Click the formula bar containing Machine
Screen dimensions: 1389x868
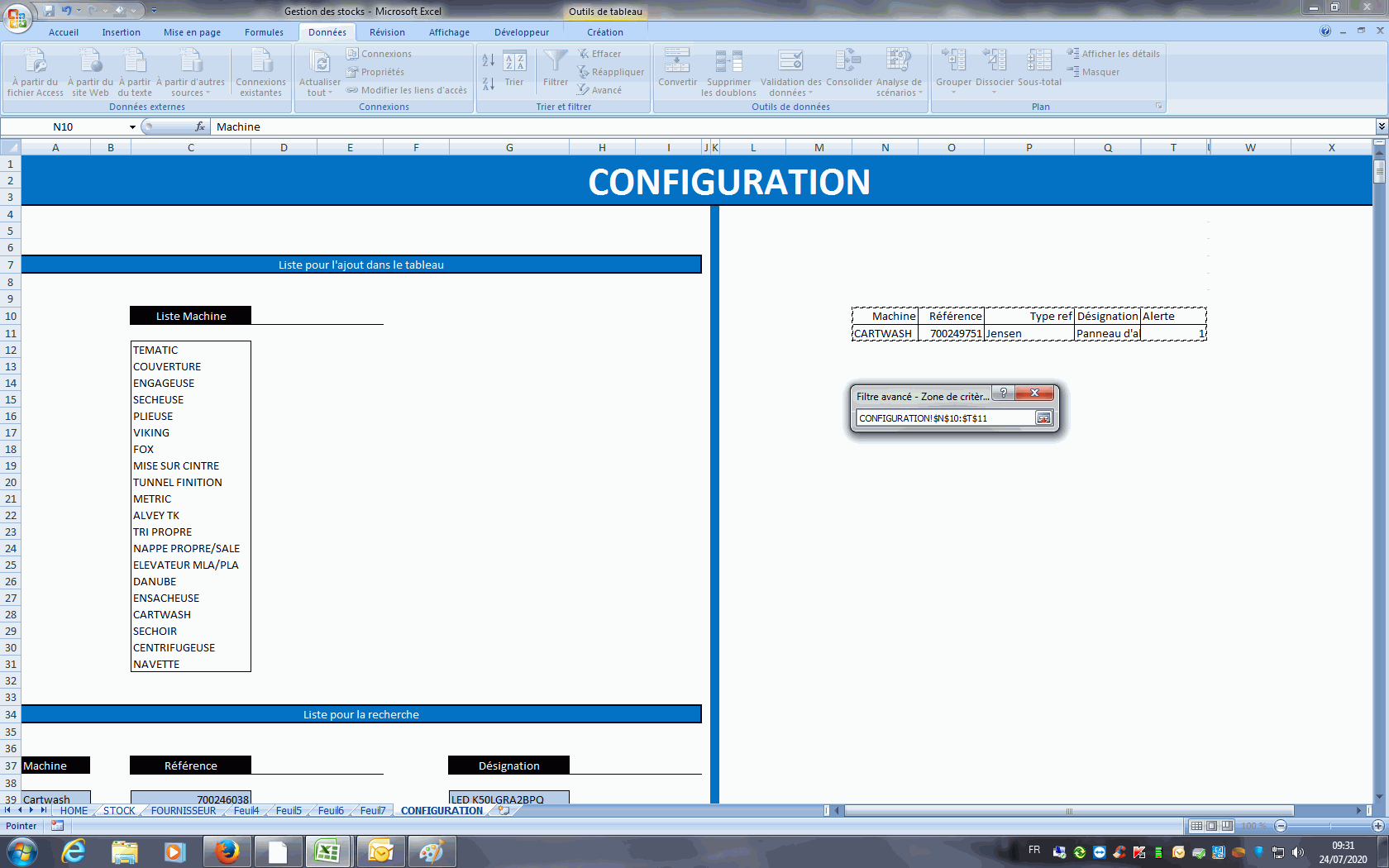click(x=792, y=126)
